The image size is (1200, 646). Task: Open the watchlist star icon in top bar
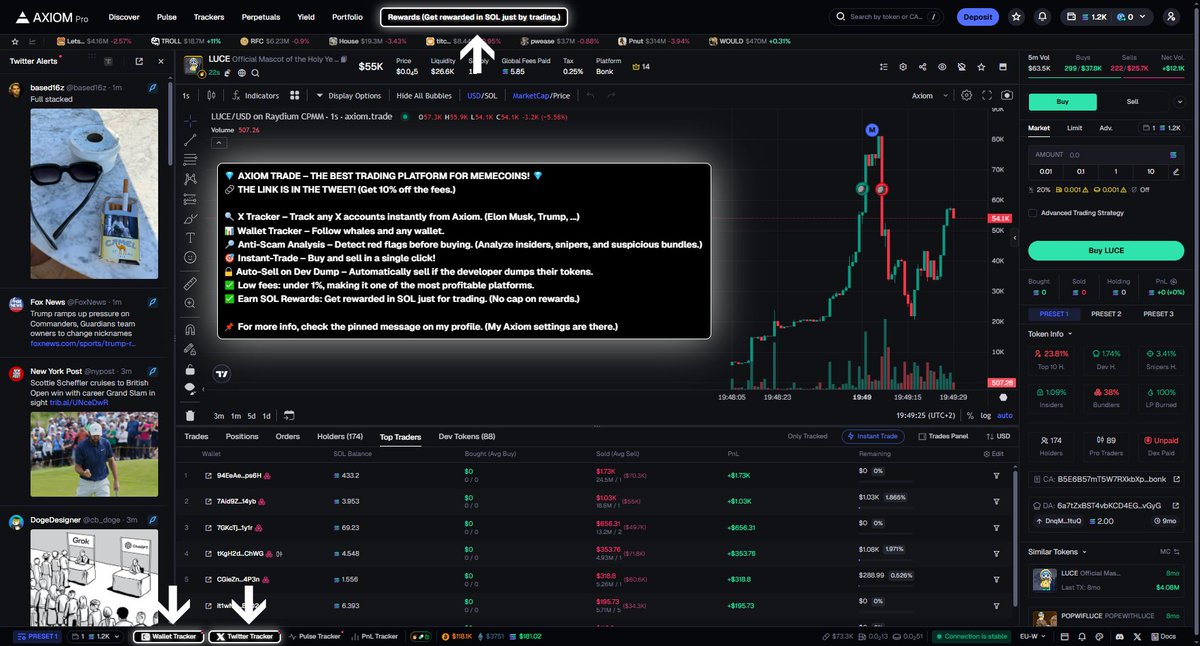click(1017, 17)
